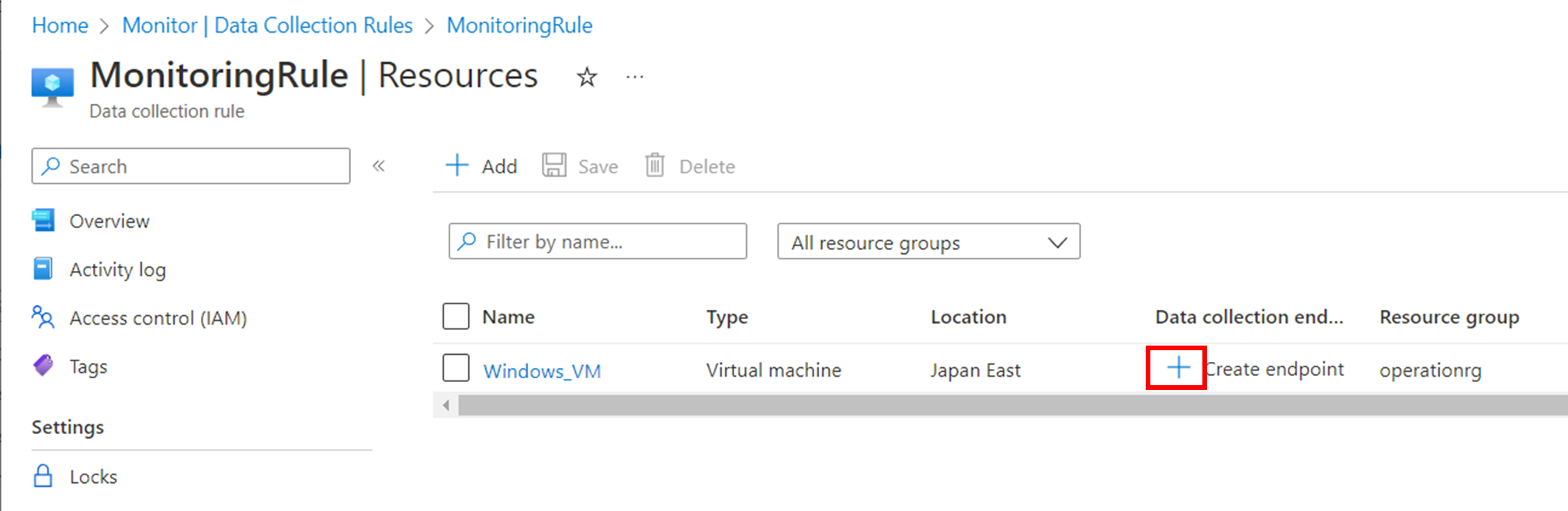1568x511 pixels.
Task: Collapse the sidebar with double chevron
Action: point(379,165)
